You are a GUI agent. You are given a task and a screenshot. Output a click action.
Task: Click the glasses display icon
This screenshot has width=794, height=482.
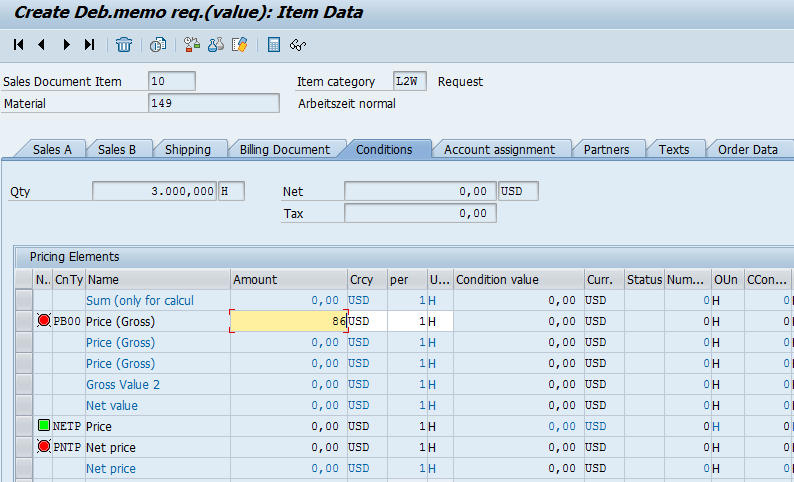297,44
